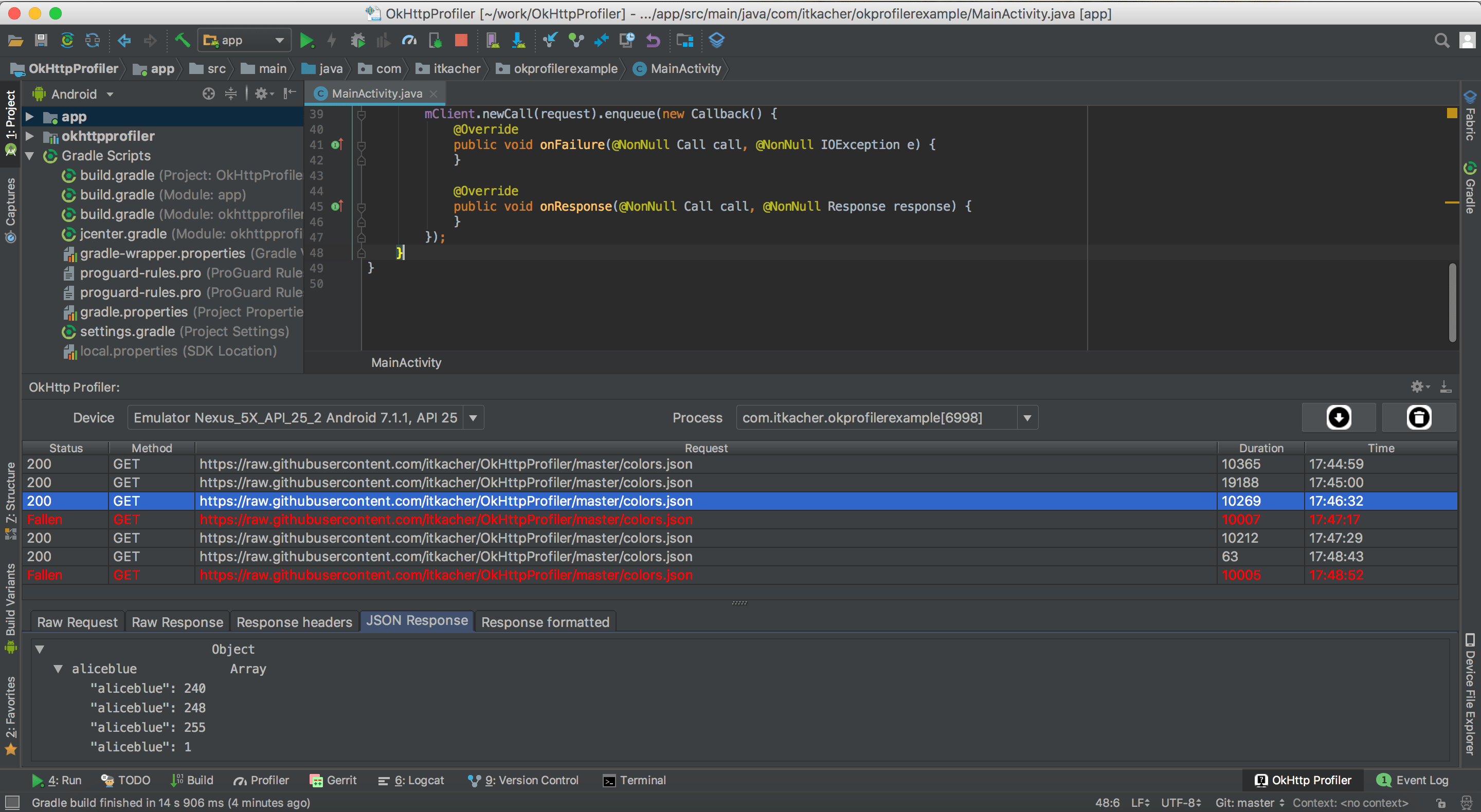Click the Save All toolbar icon
This screenshot has height=812, width=1481.
(41, 40)
